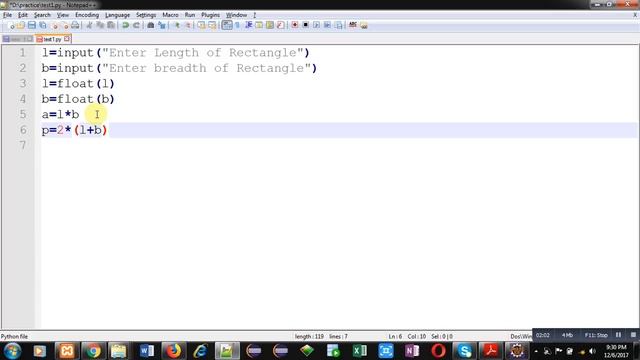The width and height of the screenshot is (640, 360).
Task: Create a new file with New icon
Action: [11, 25]
